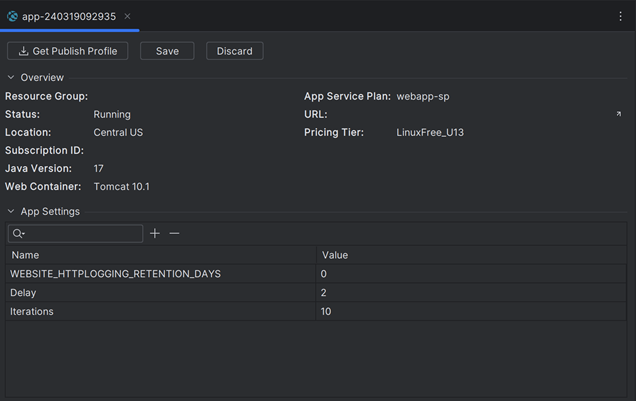
Task: Click the Resource Group label
Action: [x=46, y=96]
